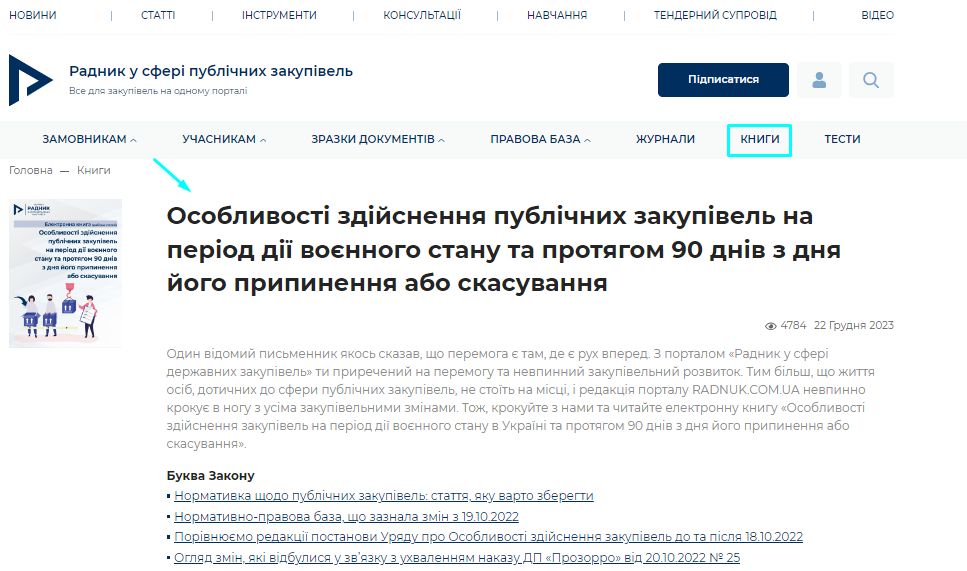Open Новини in top navigation
The height and width of the screenshot is (571, 967).
(33, 15)
